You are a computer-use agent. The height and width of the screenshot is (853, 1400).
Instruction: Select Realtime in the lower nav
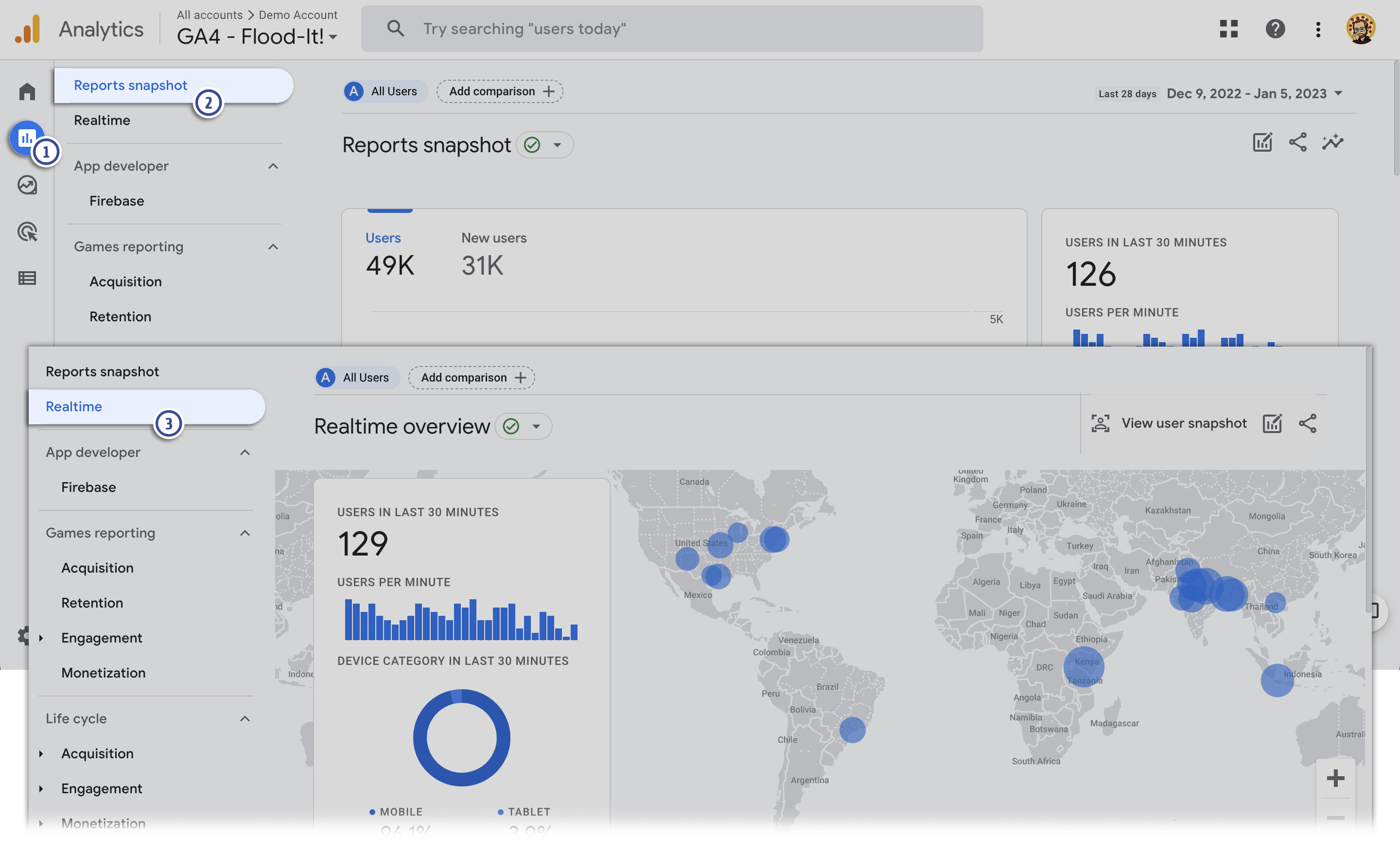[147, 407]
